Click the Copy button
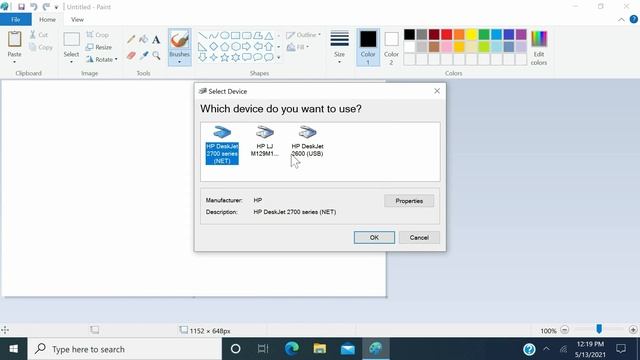This screenshot has width=640, height=360. click(41, 47)
